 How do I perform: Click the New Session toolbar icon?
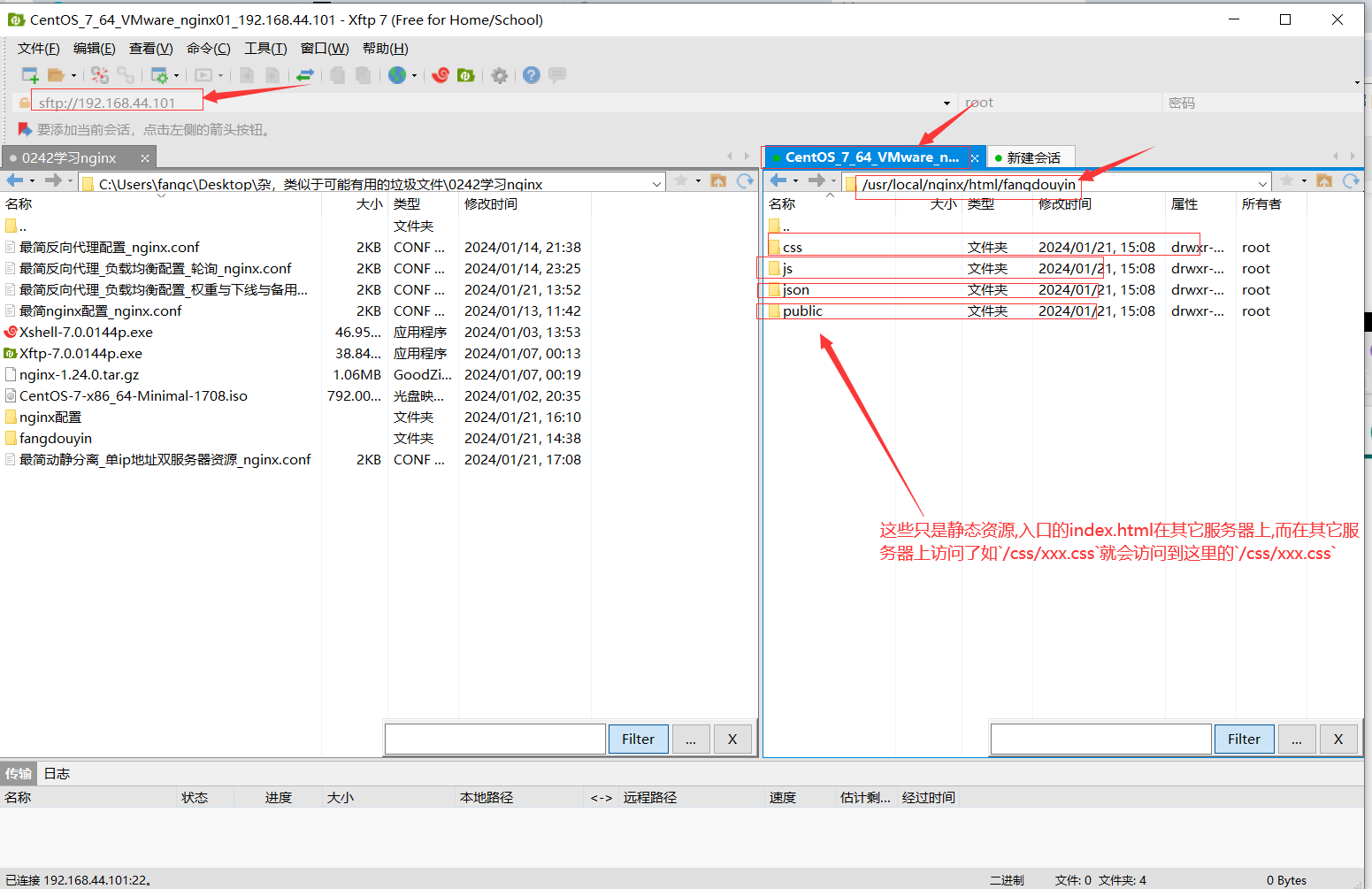pyautogui.click(x=30, y=75)
